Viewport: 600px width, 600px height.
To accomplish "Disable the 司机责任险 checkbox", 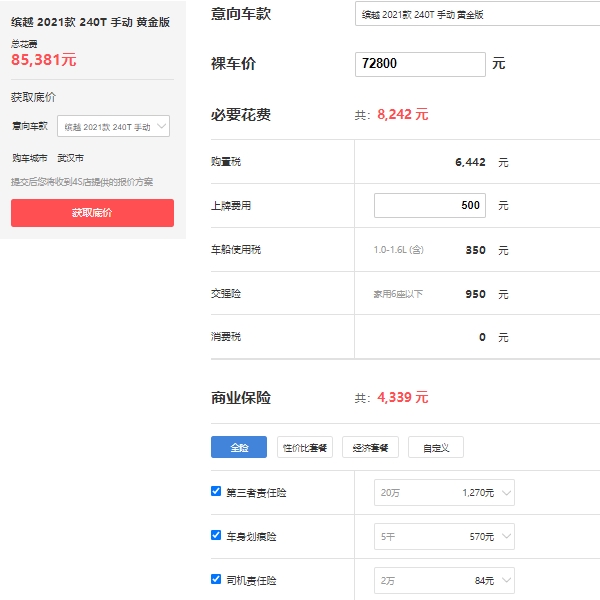I will click(x=216, y=579).
